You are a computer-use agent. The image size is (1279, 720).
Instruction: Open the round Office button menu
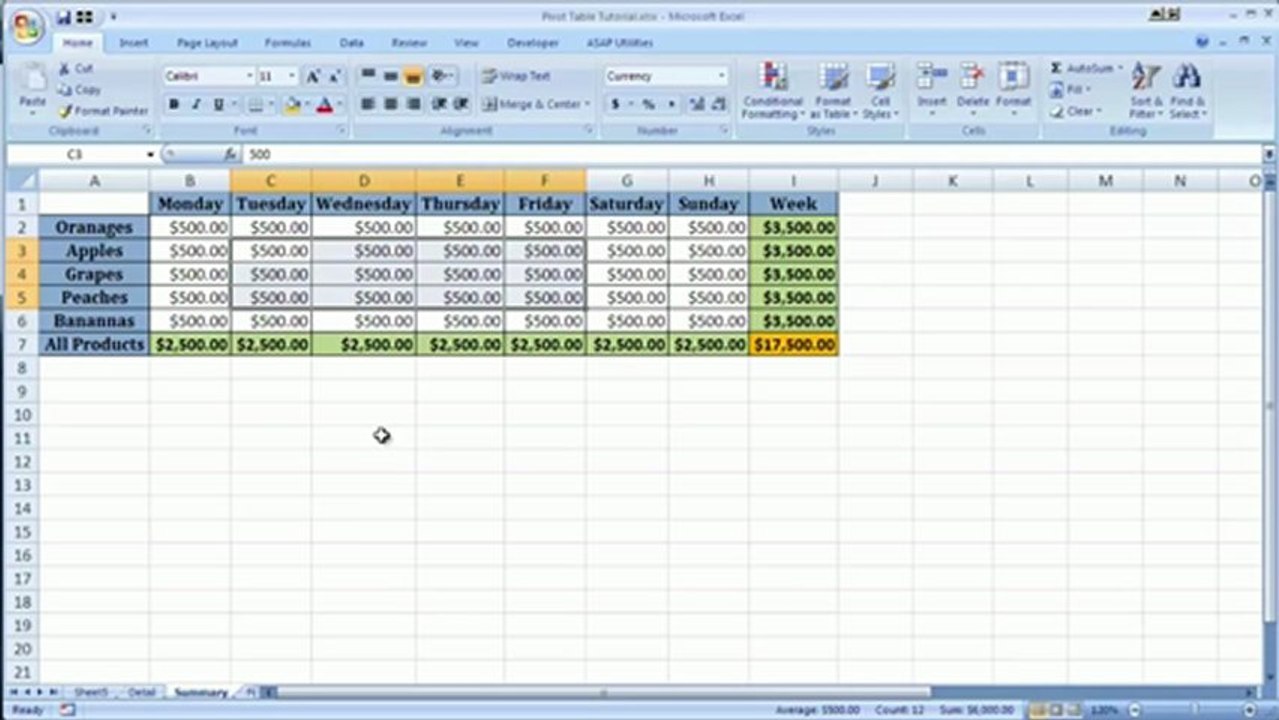click(x=27, y=27)
